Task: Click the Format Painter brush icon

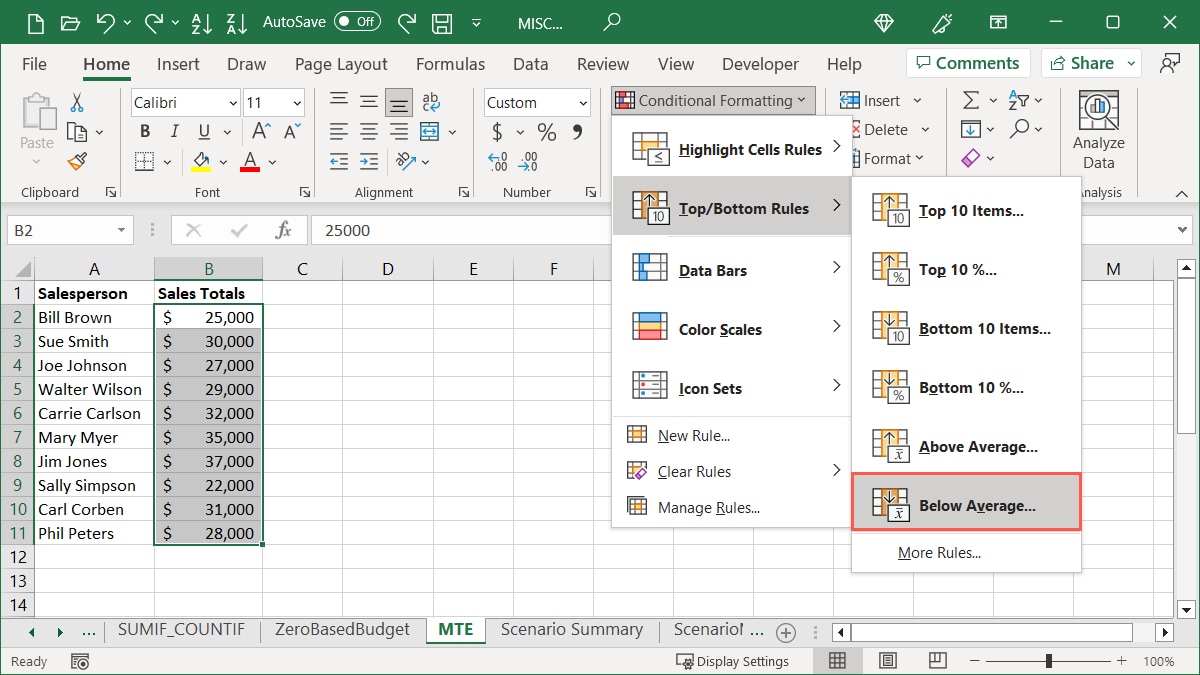Action: [77, 161]
